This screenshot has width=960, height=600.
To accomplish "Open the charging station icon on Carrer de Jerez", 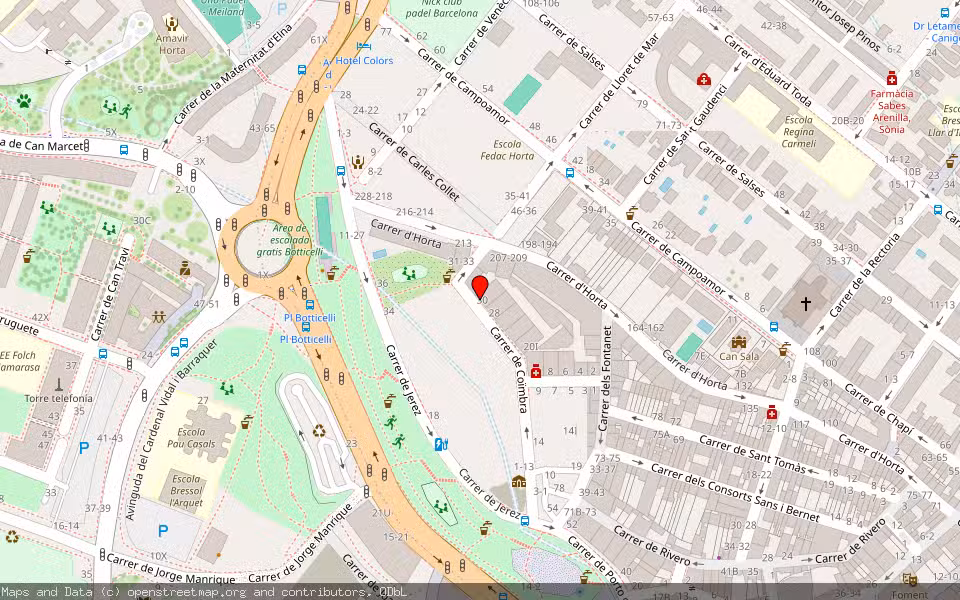I will click(x=441, y=444).
